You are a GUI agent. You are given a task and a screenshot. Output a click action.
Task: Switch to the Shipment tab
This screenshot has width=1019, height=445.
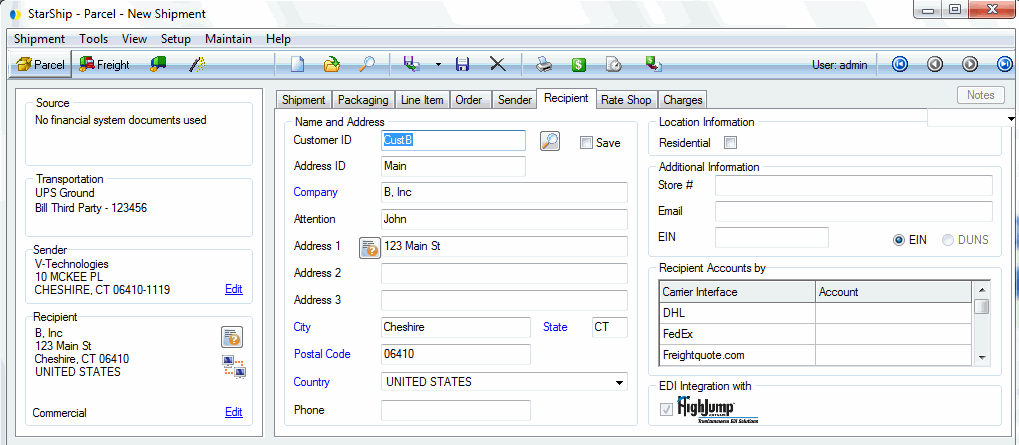tap(304, 99)
